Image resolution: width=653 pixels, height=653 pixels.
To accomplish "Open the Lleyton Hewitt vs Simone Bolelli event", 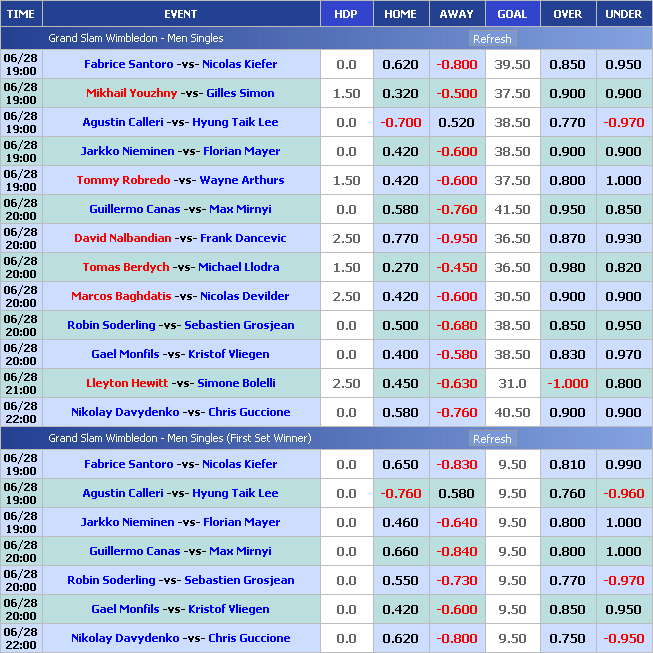I will point(180,383).
